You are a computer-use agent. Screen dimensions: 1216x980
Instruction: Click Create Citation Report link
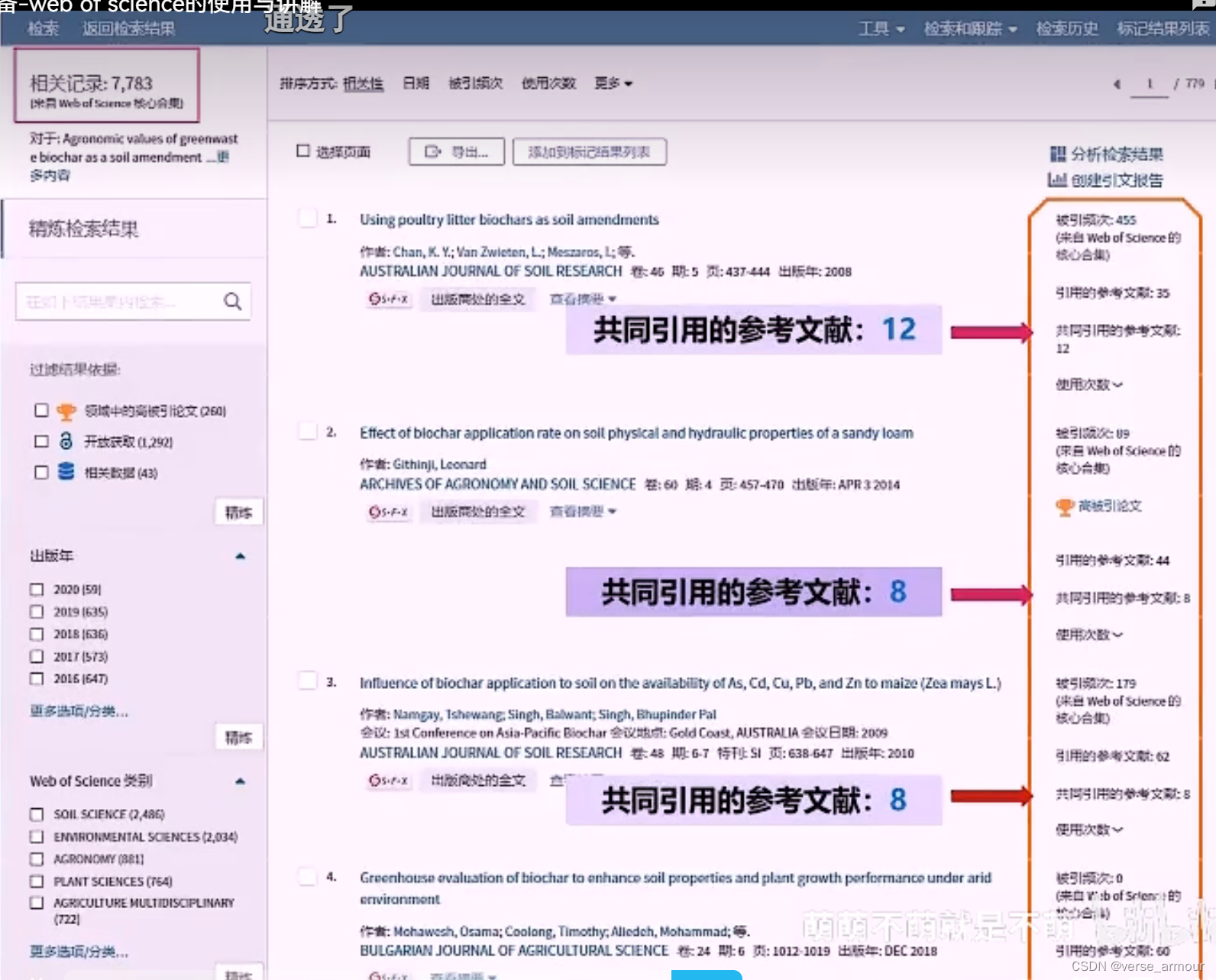tap(1105, 180)
